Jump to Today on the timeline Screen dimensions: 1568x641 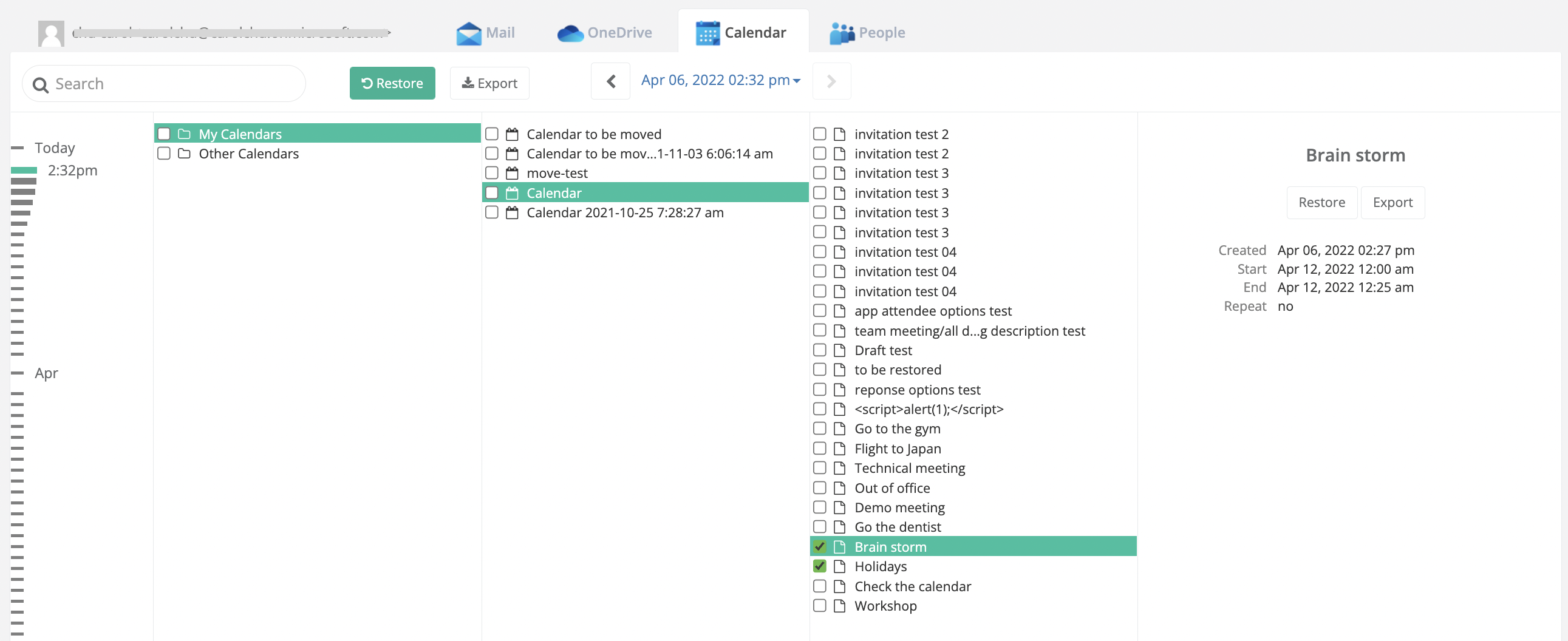(x=55, y=148)
